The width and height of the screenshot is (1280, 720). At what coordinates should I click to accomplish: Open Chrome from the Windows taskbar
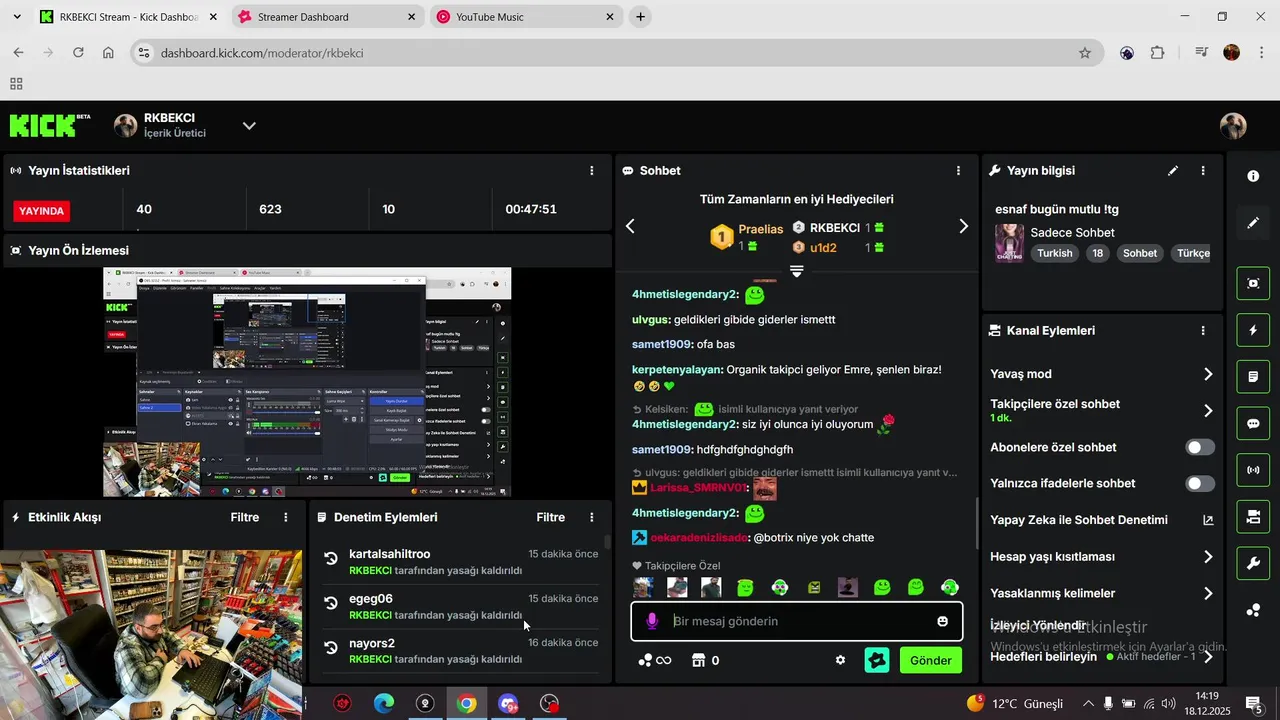pos(466,704)
